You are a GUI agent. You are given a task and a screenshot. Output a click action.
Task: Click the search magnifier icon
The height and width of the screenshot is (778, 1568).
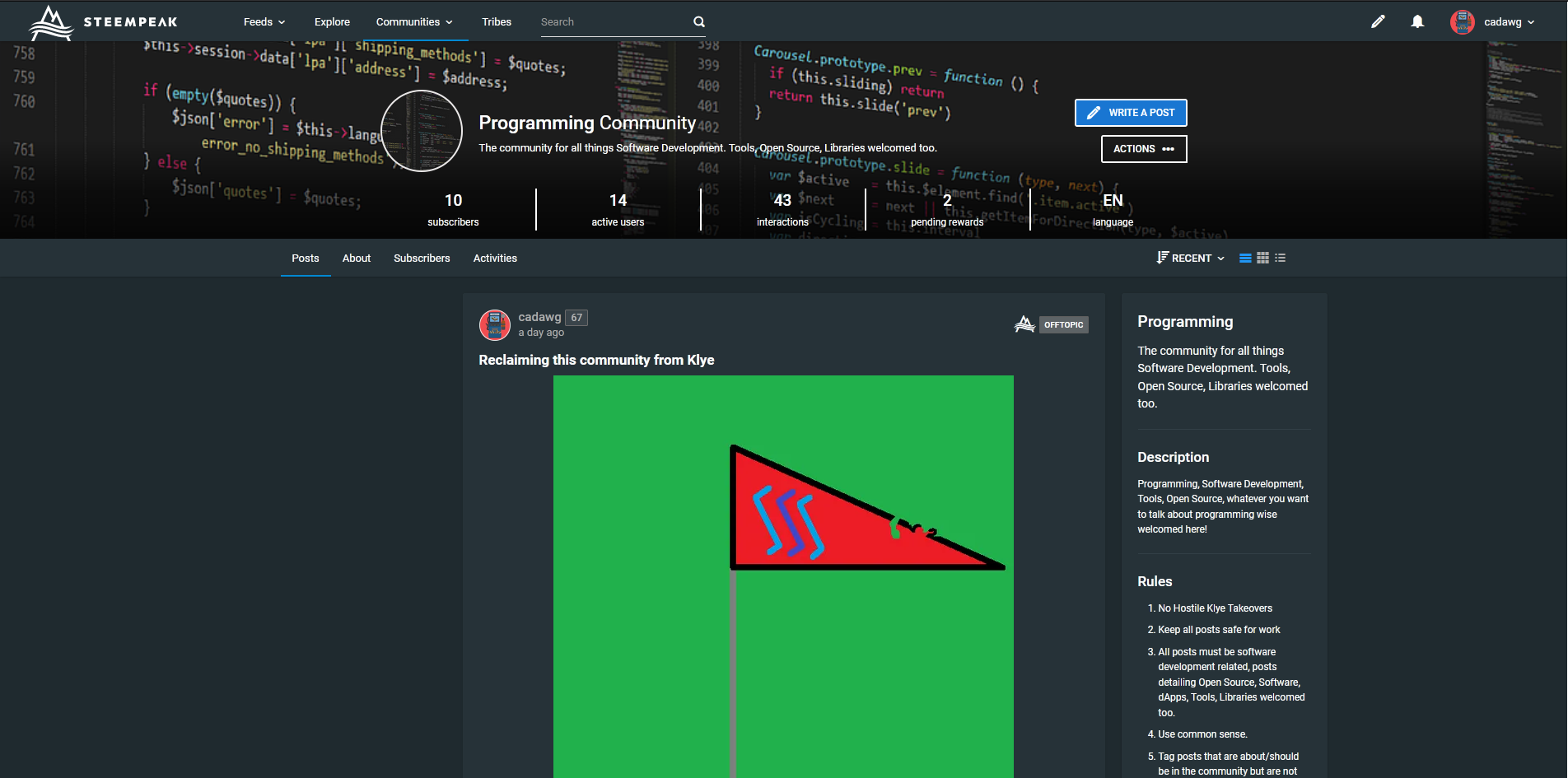point(699,22)
